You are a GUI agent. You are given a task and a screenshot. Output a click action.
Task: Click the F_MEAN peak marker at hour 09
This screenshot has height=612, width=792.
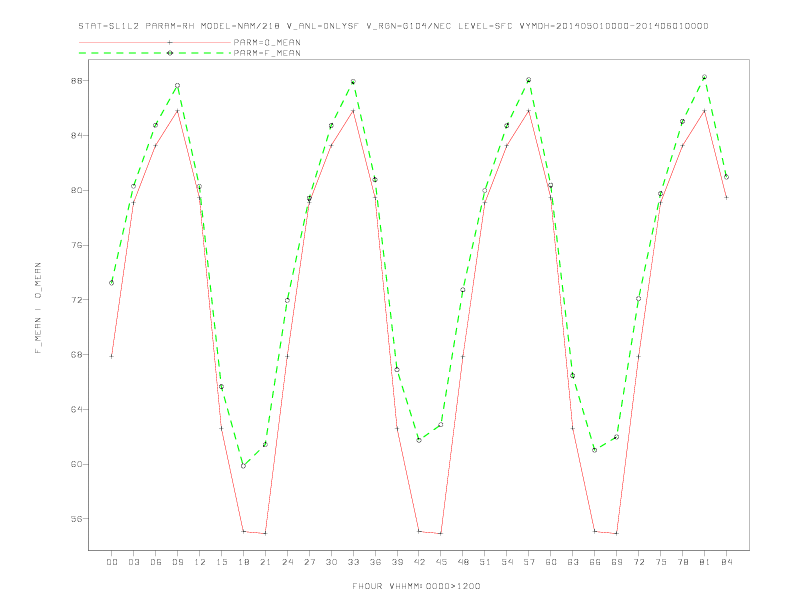click(177, 86)
